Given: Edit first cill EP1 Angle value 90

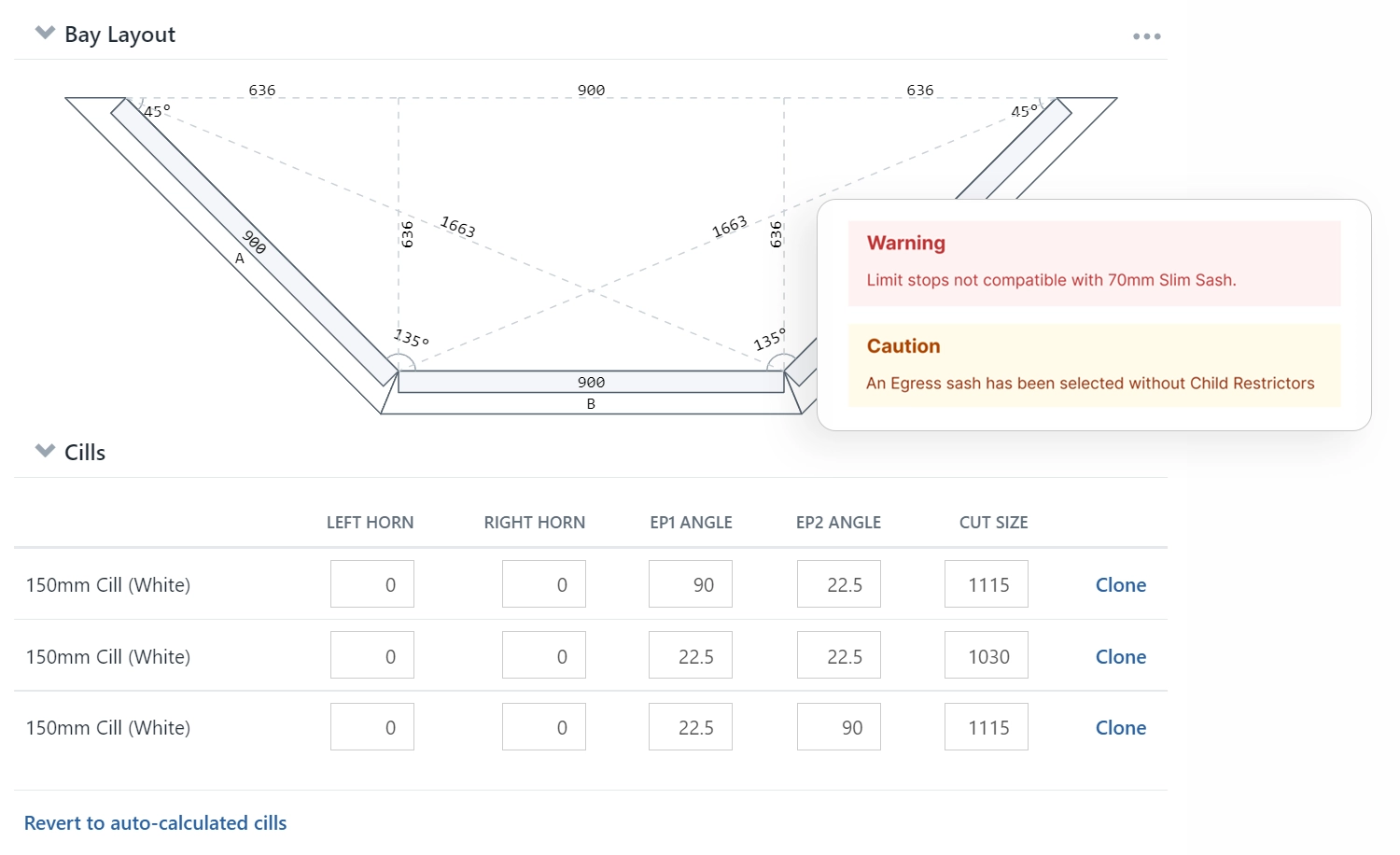Looking at the screenshot, I should 691,584.
